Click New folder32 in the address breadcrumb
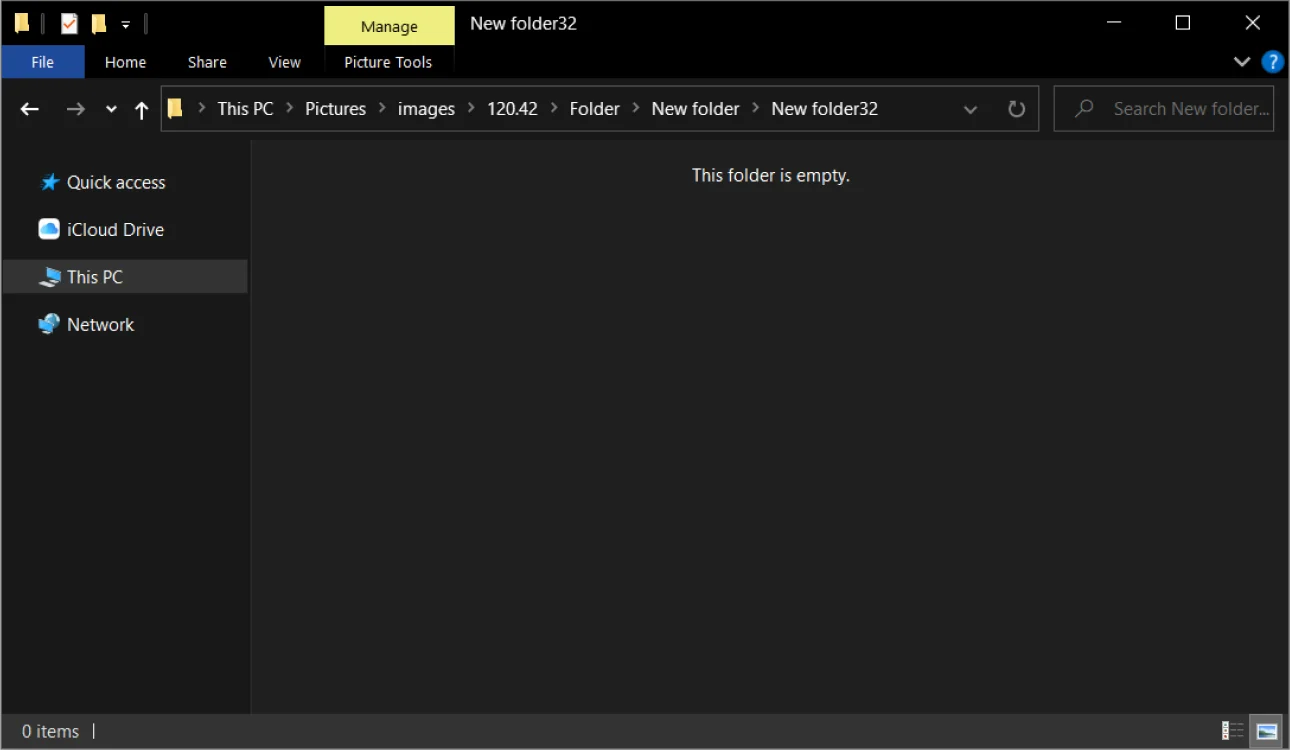The height and width of the screenshot is (750, 1290). pyautogui.click(x=824, y=109)
